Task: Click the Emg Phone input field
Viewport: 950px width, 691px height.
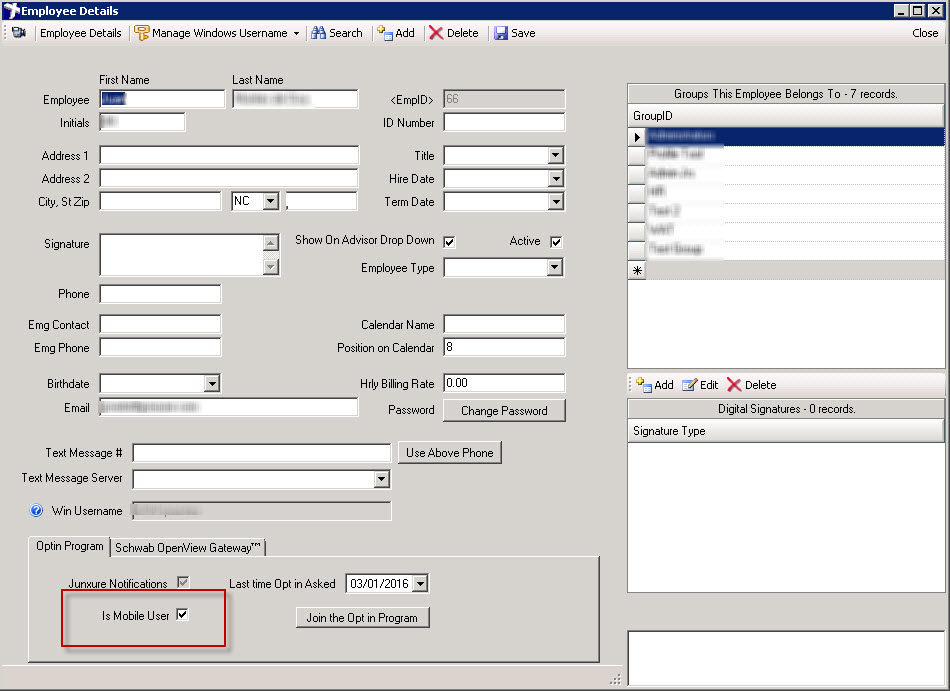Action: coord(161,348)
